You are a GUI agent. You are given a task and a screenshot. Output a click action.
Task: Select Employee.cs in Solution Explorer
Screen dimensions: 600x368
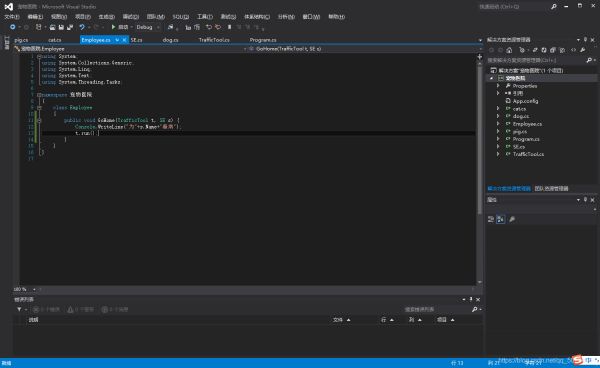(527, 124)
